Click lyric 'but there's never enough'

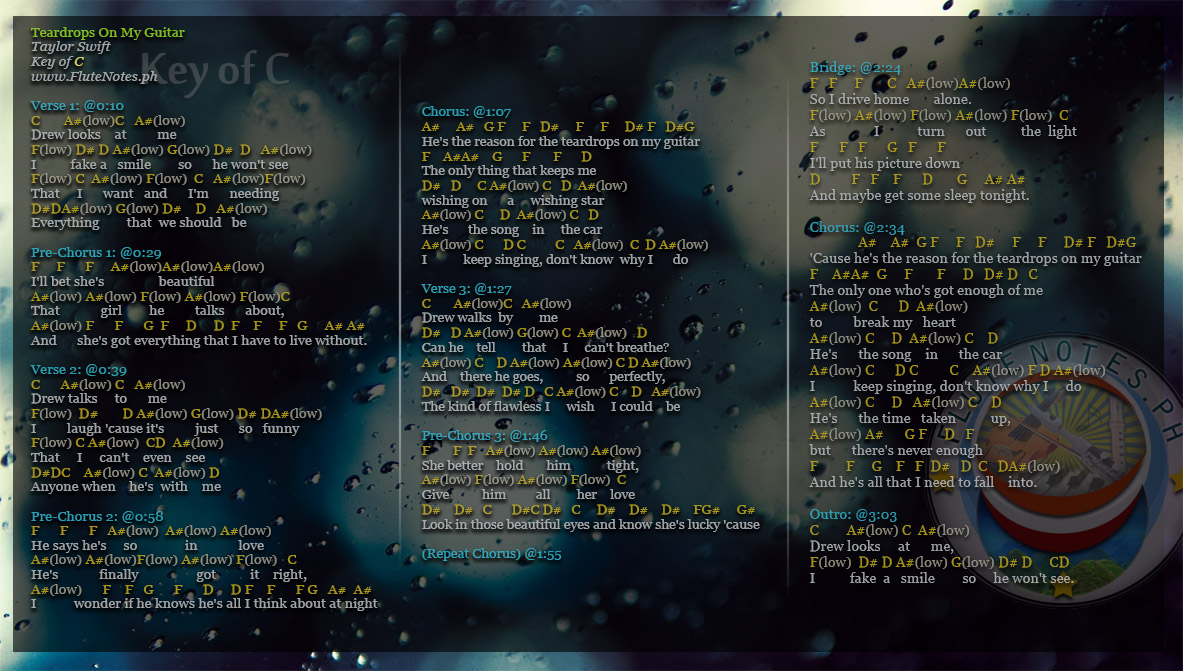(896, 451)
